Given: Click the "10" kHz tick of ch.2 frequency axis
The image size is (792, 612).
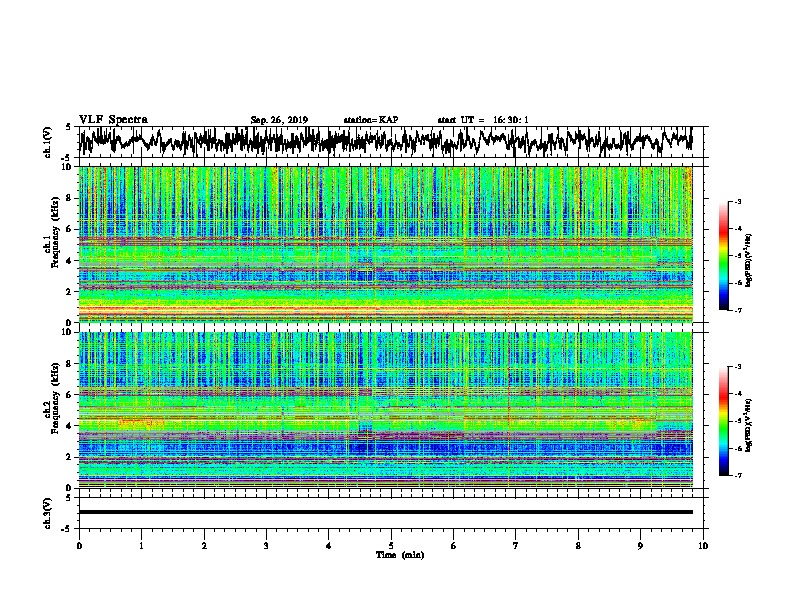Looking at the screenshot, I should click(67, 332).
